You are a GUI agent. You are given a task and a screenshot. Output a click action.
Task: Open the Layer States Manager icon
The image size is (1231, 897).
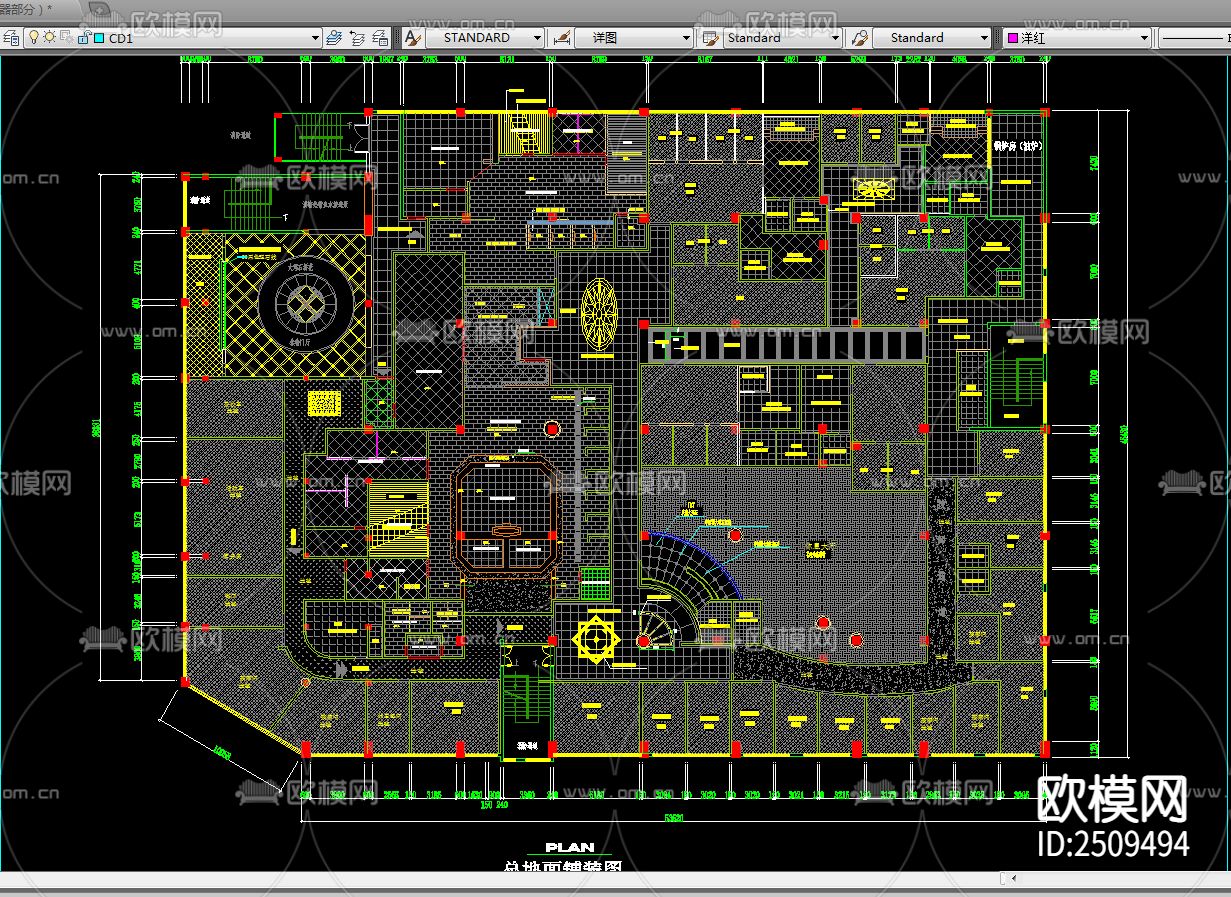381,38
